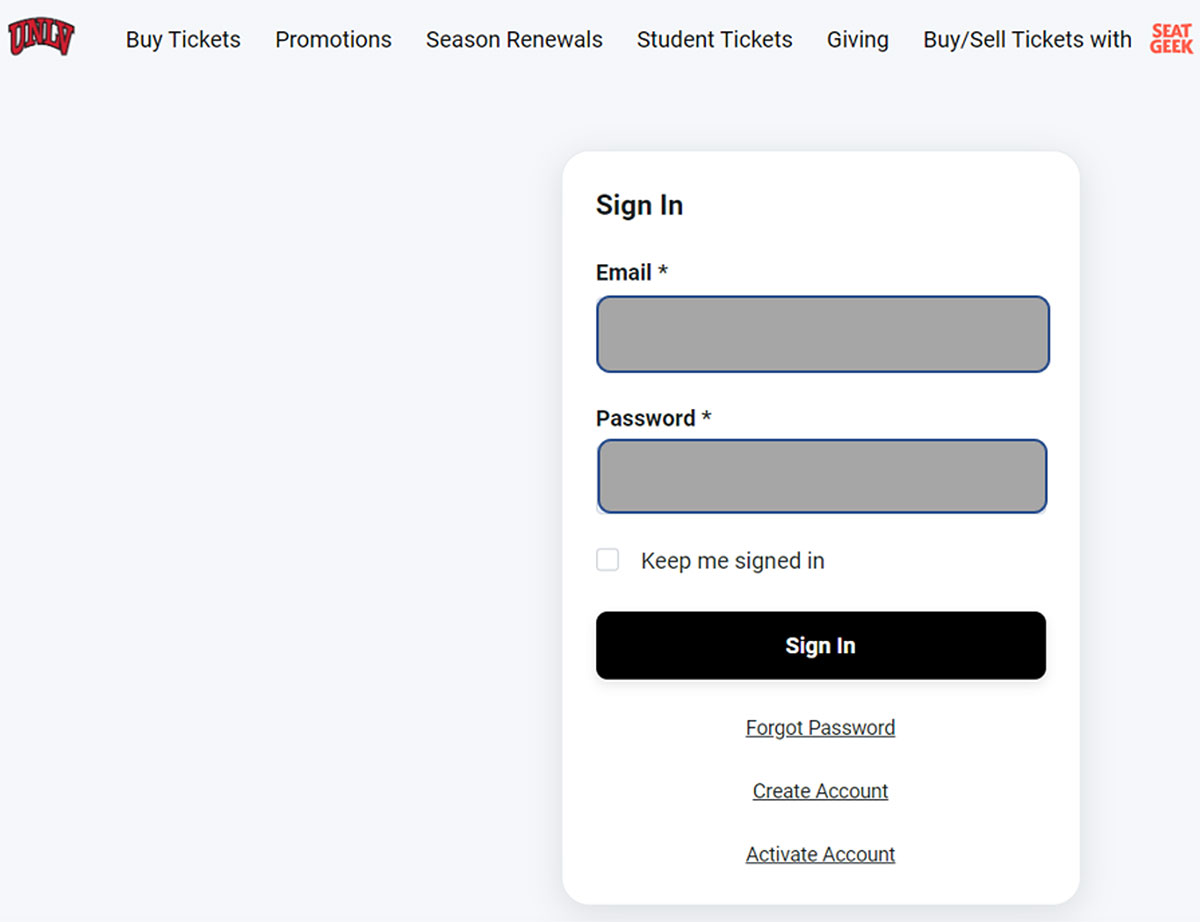Click the SeatGeek logo

[1171, 39]
